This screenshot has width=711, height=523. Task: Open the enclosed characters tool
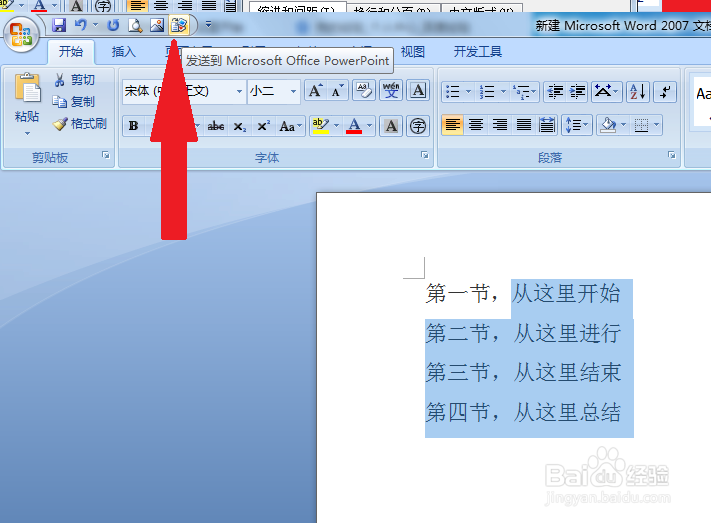point(418,126)
